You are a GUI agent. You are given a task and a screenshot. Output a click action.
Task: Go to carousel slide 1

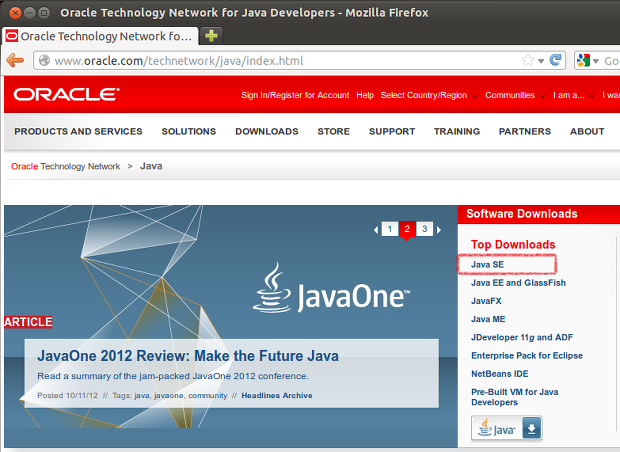(x=390, y=229)
